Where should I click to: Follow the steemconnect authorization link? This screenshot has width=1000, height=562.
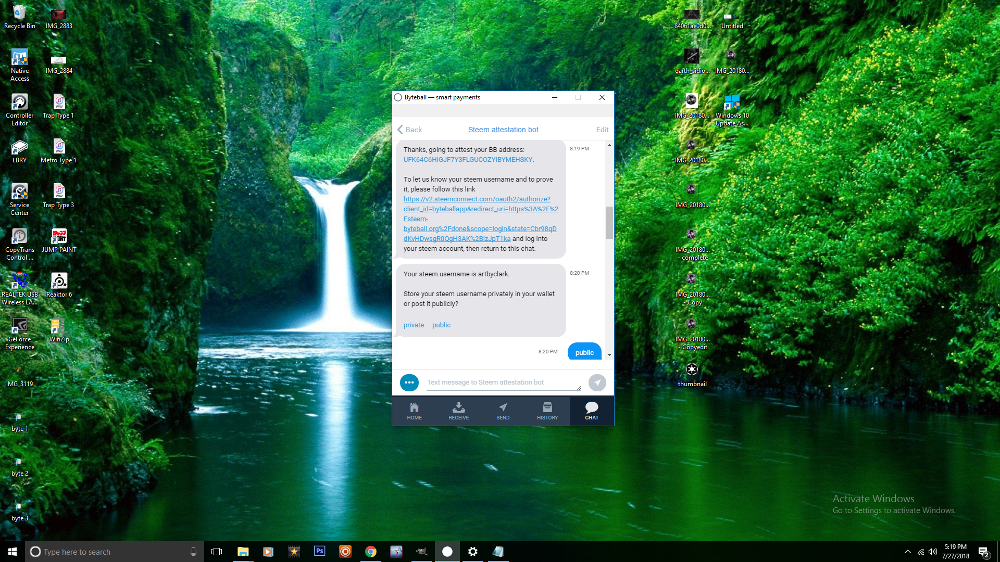point(480,218)
